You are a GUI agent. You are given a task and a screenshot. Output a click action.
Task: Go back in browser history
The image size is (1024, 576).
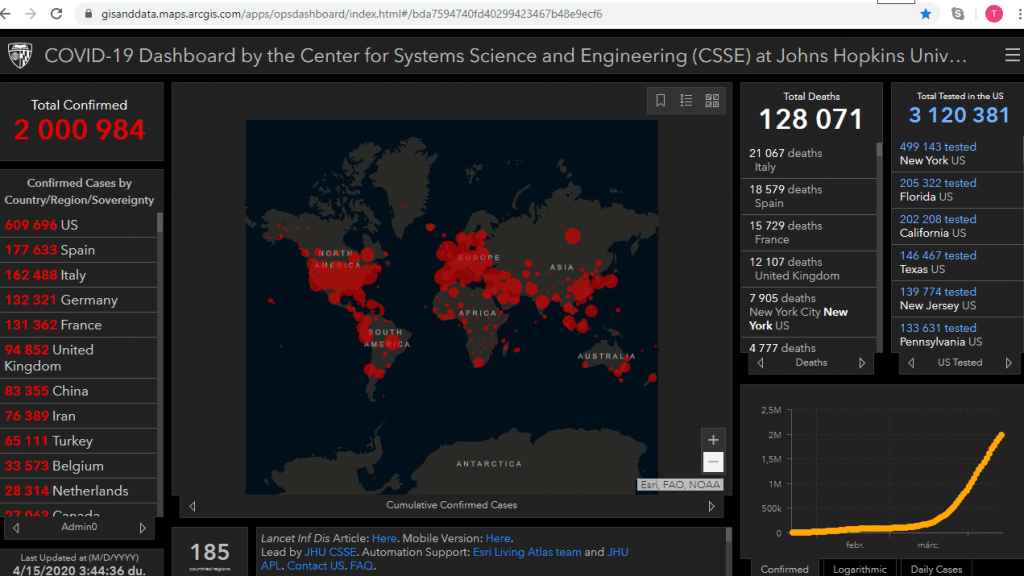pos(6,14)
